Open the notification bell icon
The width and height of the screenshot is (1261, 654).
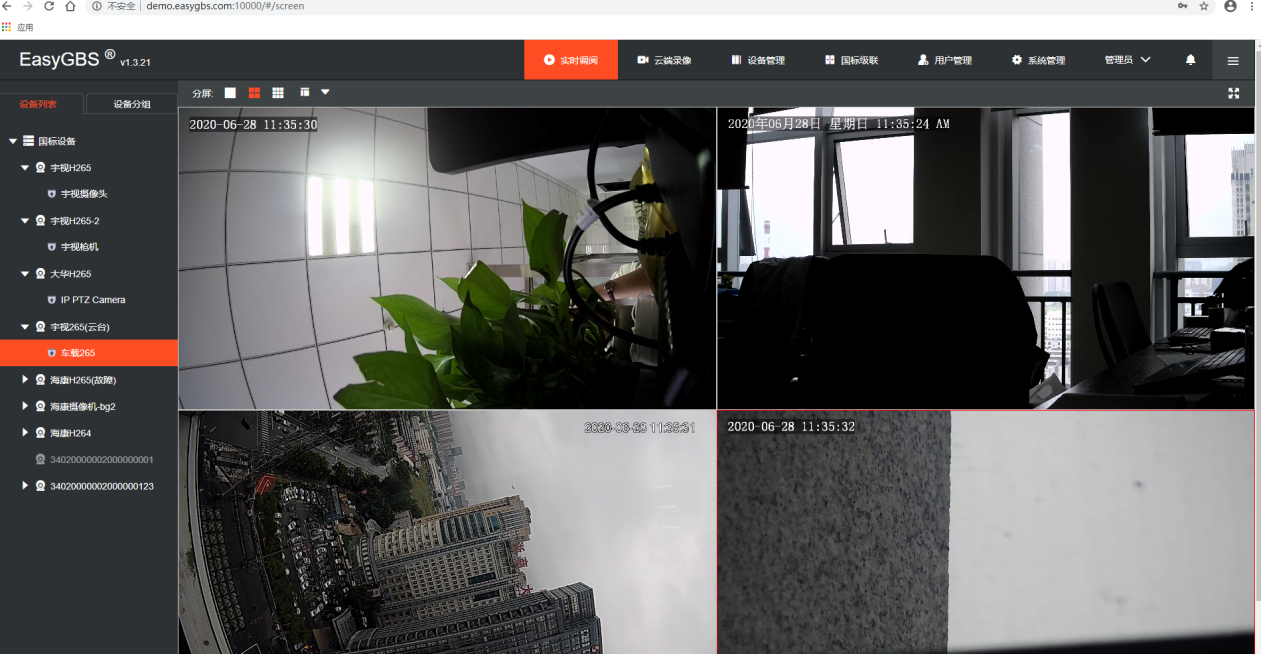[1189, 59]
